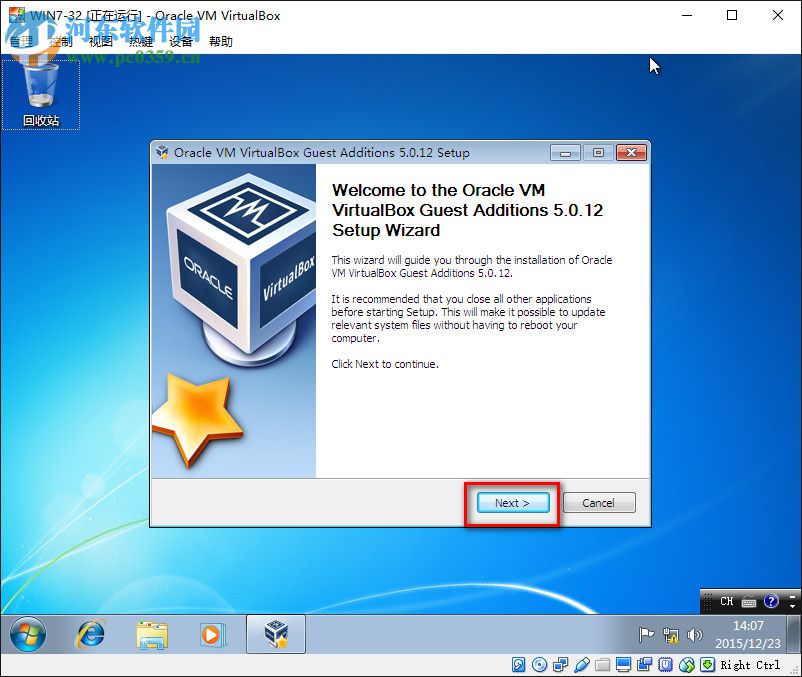Open the shared folders icon in the status bar
The height and width of the screenshot is (677, 802).
(x=601, y=664)
